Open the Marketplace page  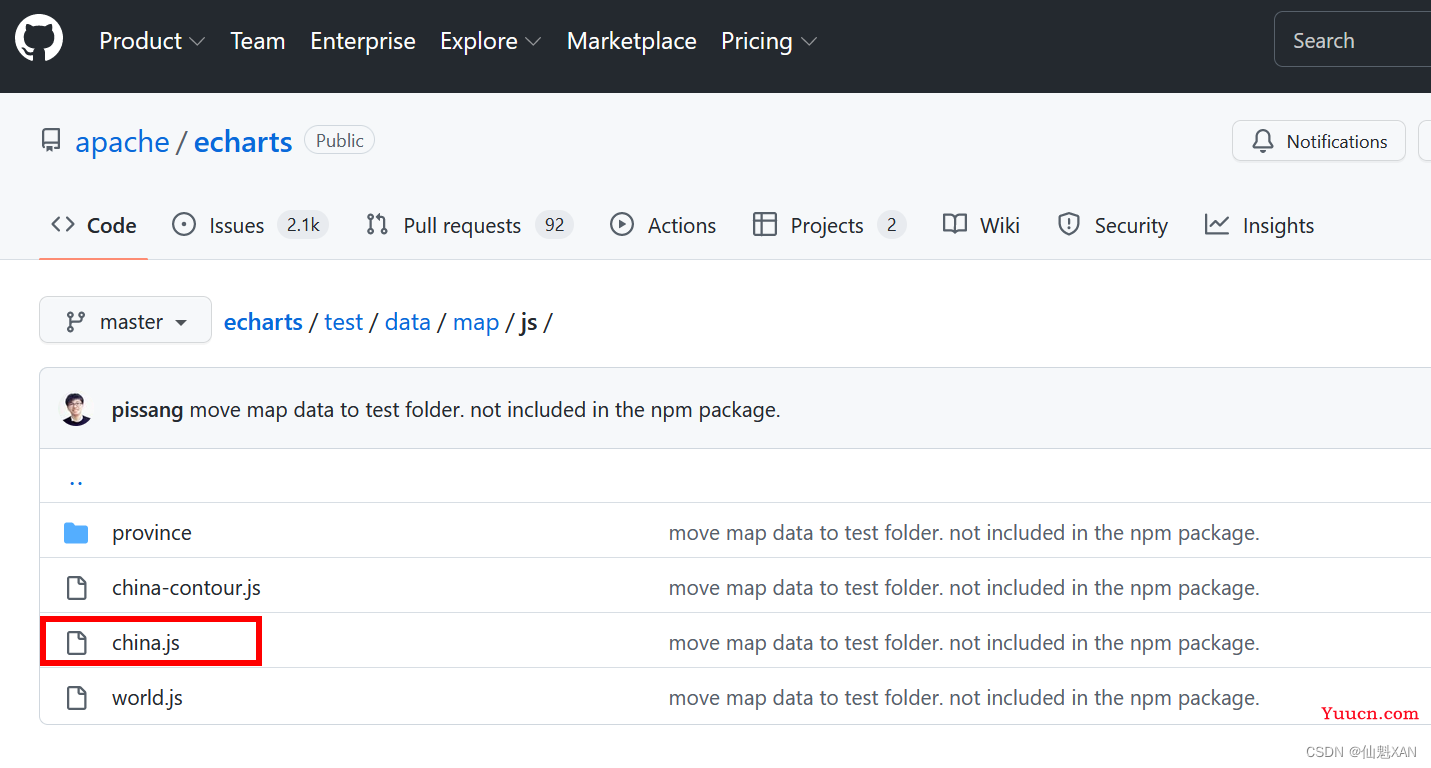(x=632, y=41)
